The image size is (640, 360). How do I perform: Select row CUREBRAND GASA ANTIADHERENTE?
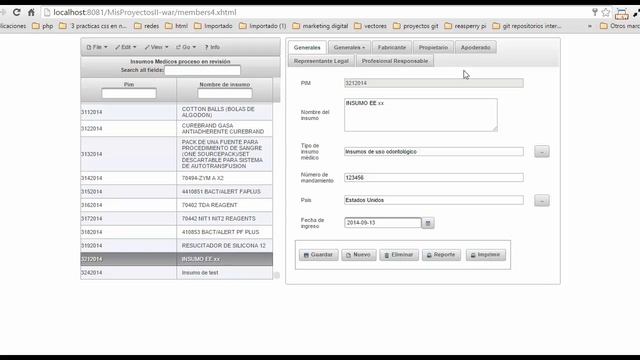[176, 129]
